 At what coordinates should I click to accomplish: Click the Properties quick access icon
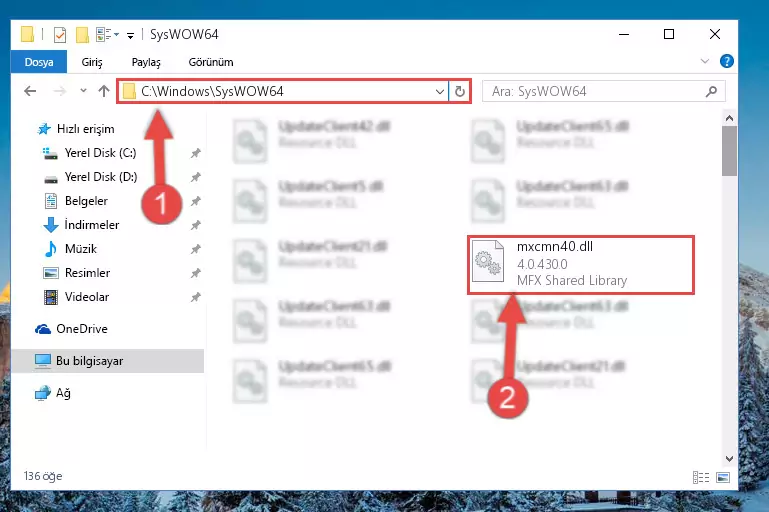pos(60,35)
